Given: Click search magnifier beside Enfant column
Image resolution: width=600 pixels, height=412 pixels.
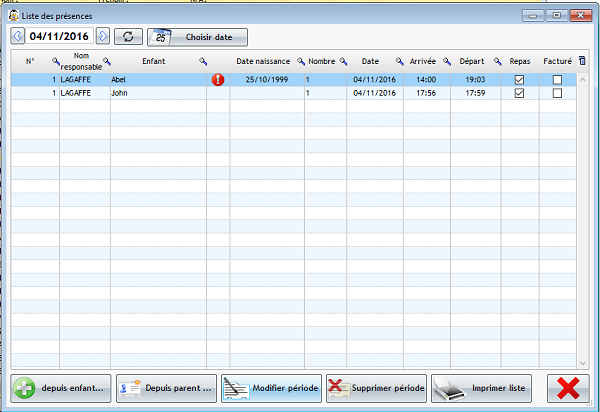Looking at the screenshot, I should coord(203,62).
